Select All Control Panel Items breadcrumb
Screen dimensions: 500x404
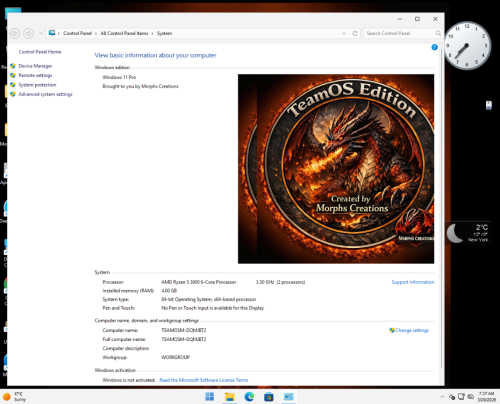point(124,33)
